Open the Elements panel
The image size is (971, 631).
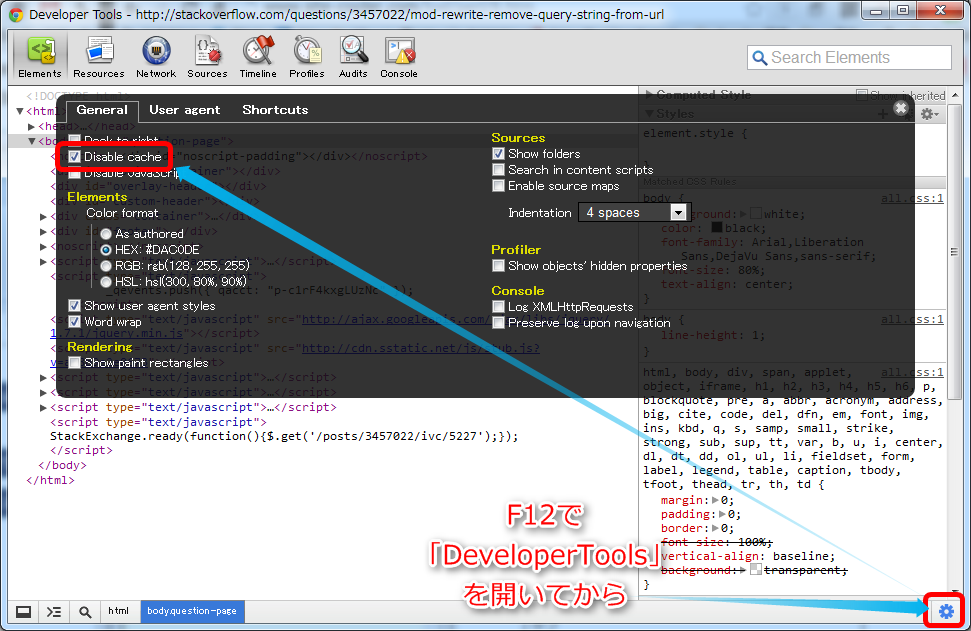point(40,57)
